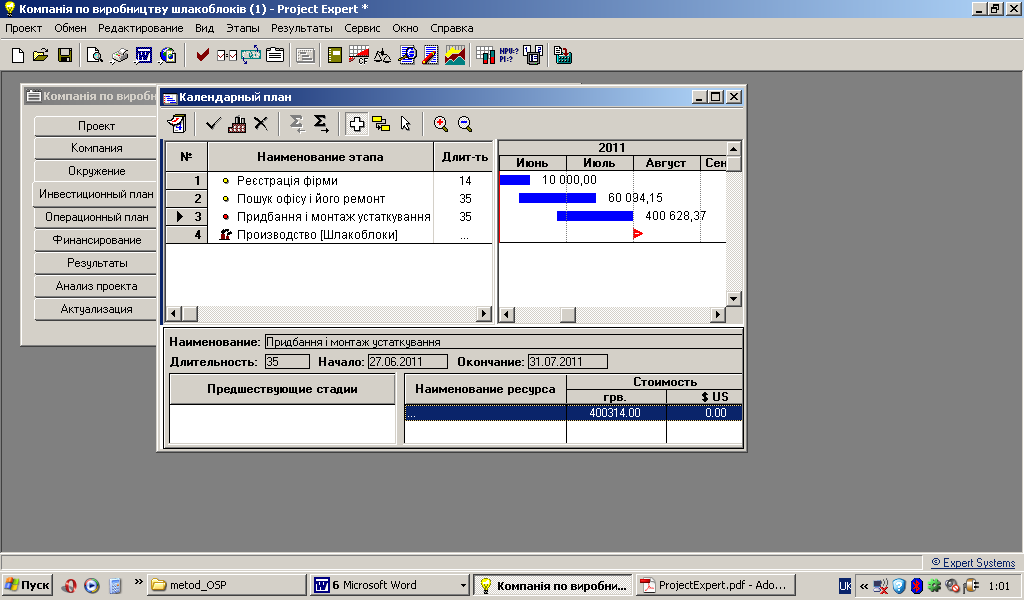Follow the Expert Systems link
The width and height of the screenshot is (1024, 600).
tap(973, 563)
